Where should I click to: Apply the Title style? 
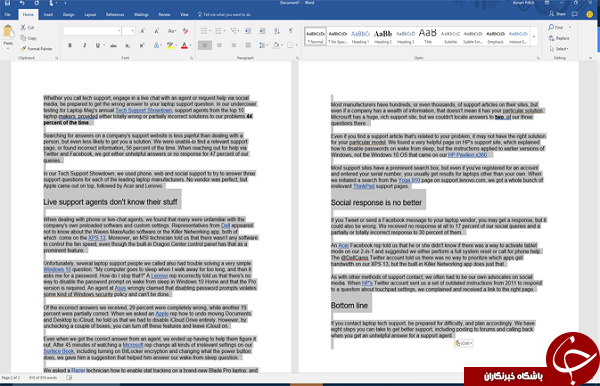click(428, 37)
